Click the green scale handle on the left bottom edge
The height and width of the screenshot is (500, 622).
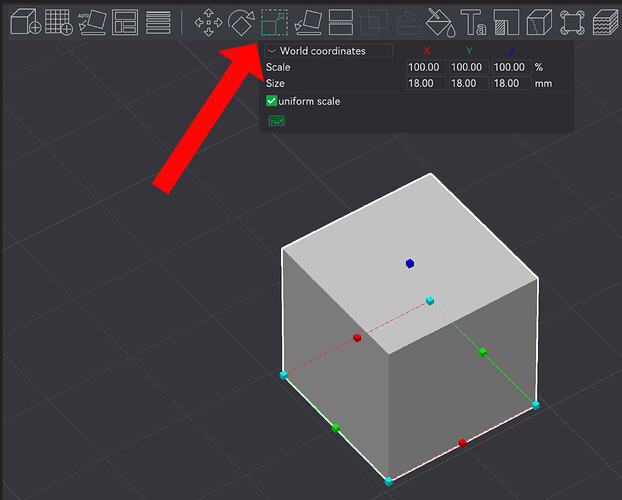tap(336, 428)
